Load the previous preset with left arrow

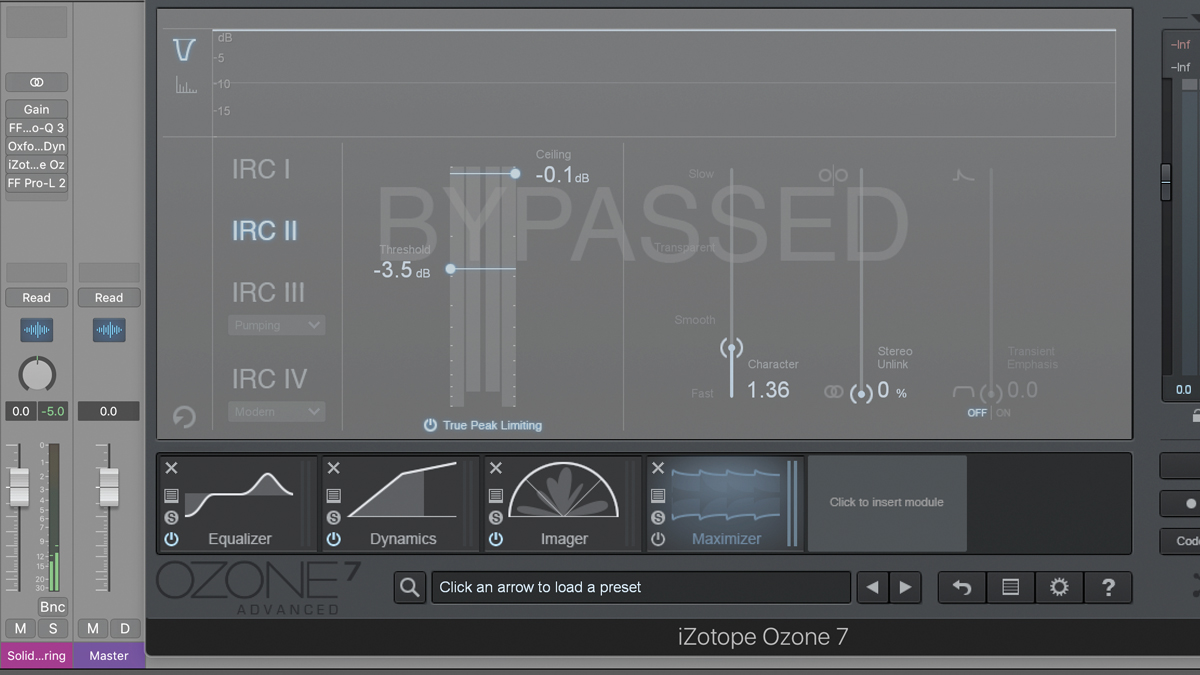pos(873,587)
